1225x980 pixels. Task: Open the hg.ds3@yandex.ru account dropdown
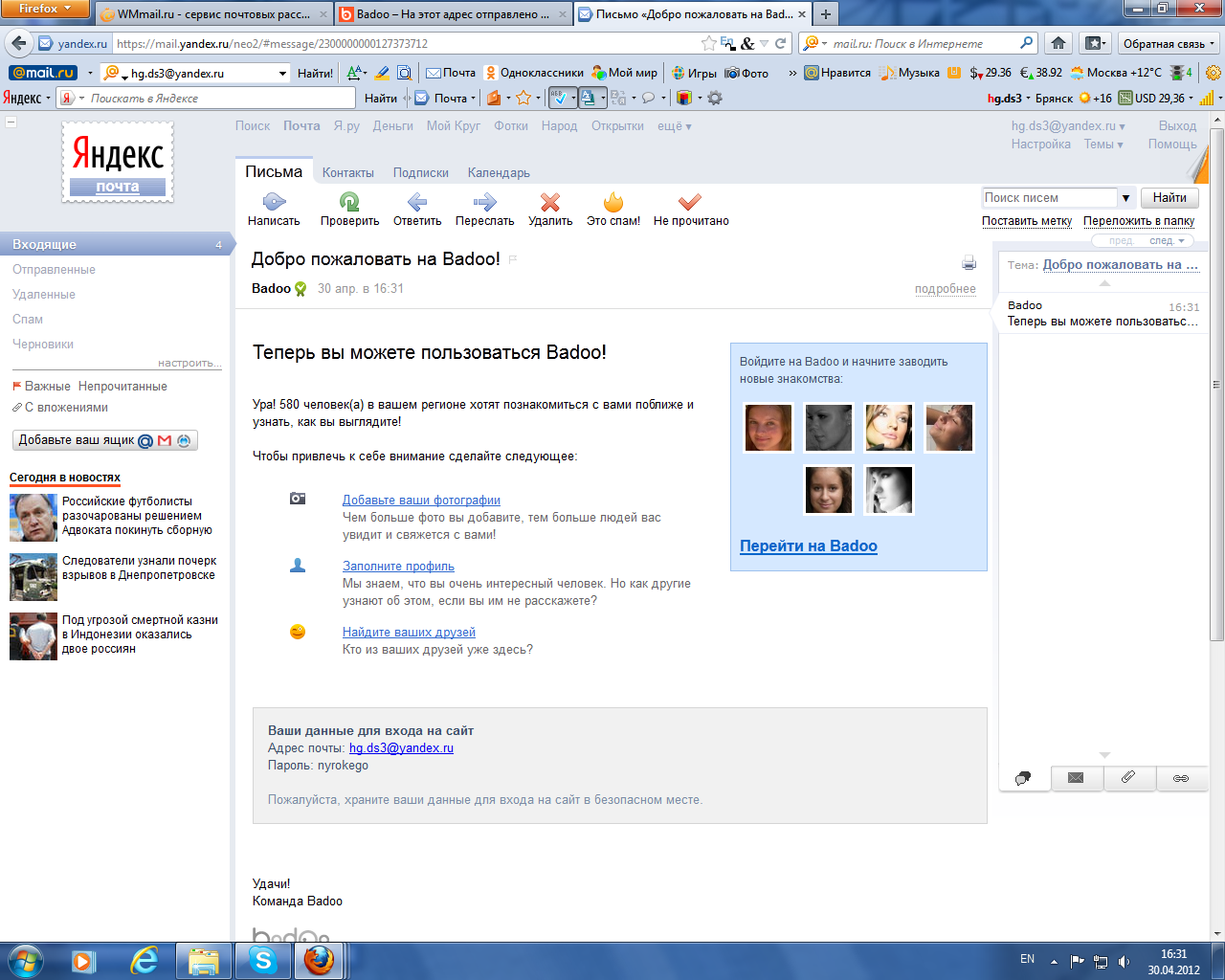click(1068, 126)
